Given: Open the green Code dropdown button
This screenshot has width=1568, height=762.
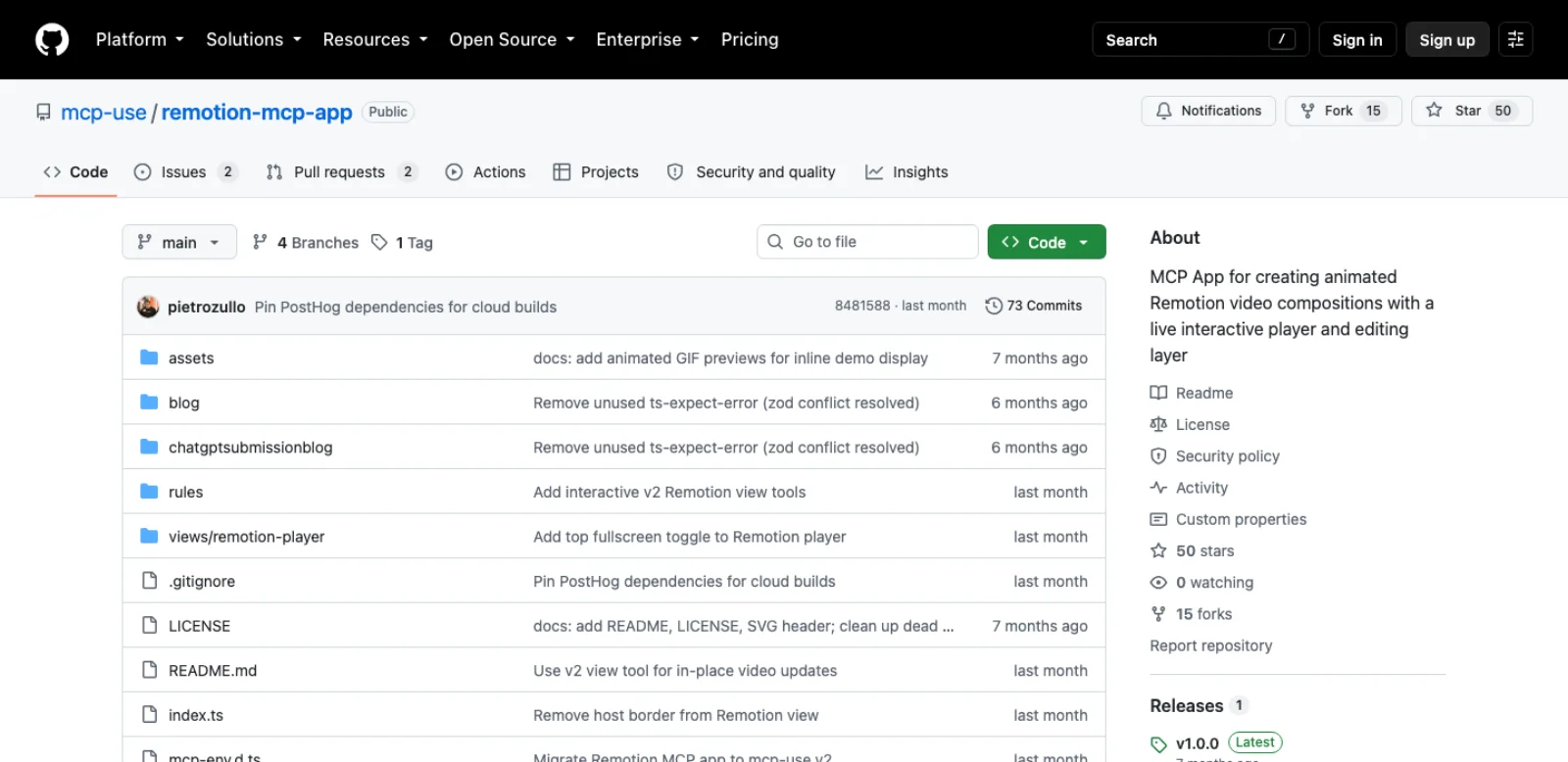Looking at the screenshot, I should click(x=1047, y=242).
